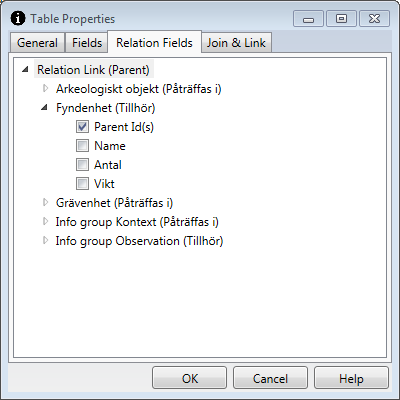Tick the Antal checkbox

82,165
